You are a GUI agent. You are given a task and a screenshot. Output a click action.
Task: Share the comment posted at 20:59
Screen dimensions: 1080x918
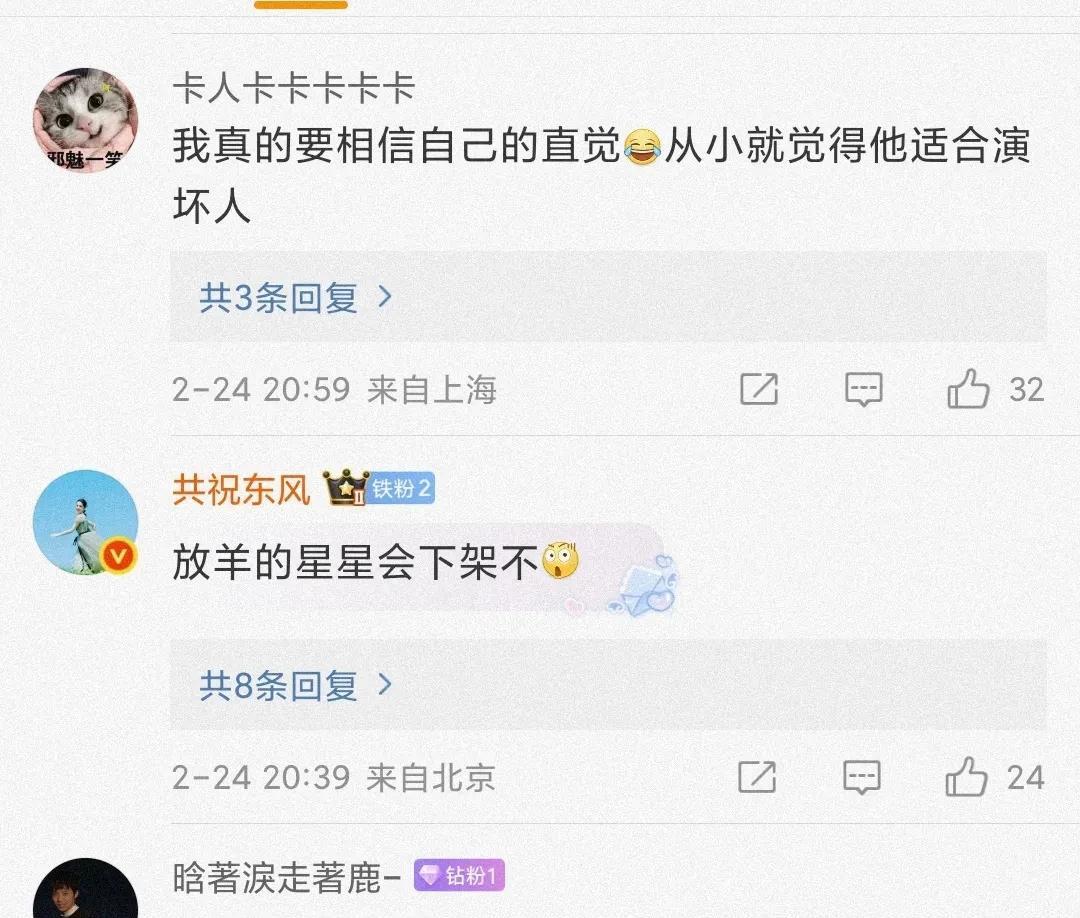(x=759, y=389)
